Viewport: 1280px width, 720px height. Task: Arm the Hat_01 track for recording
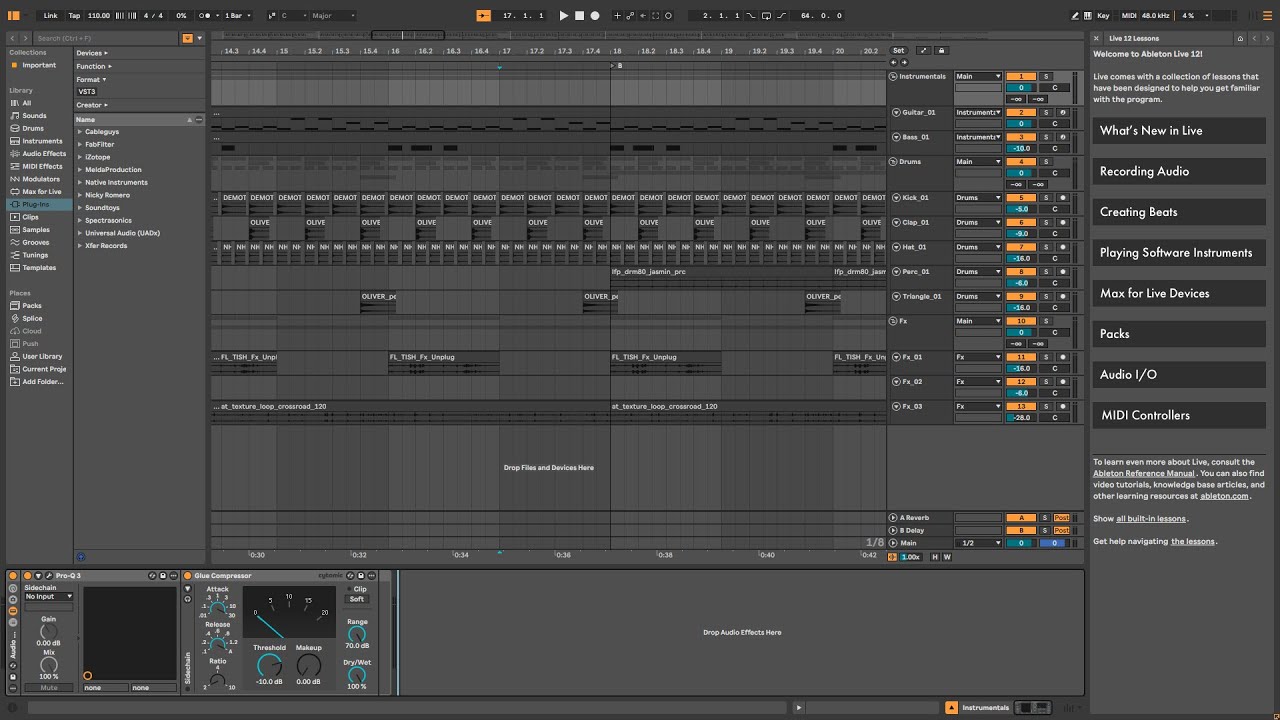pyautogui.click(x=1062, y=247)
